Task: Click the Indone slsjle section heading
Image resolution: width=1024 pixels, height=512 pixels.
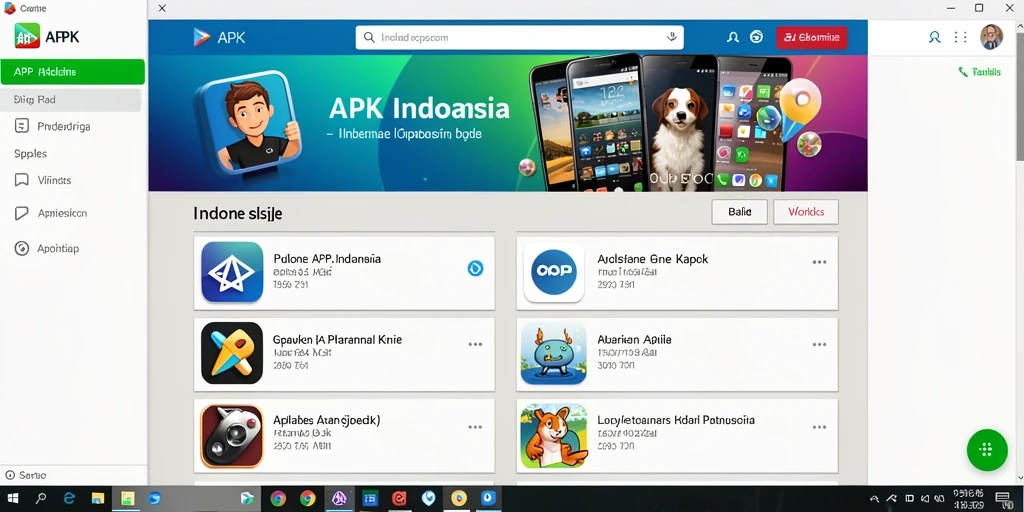Action: pyautogui.click(x=238, y=214)
